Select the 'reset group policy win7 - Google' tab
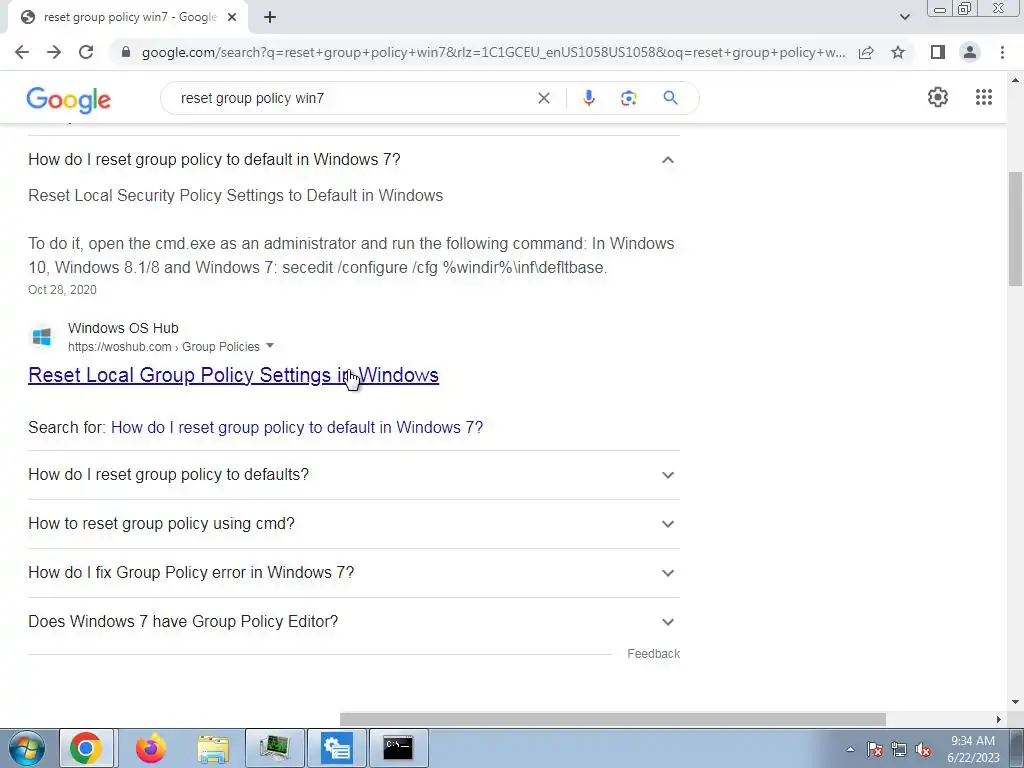The height and width of the screenshot is (768, 1024). [x=128, y=18]
